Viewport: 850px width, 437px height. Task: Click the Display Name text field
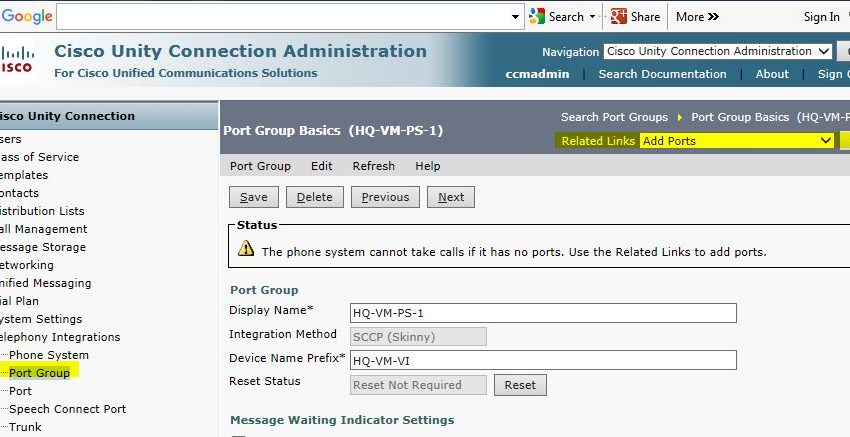click(x=543, y=313)
